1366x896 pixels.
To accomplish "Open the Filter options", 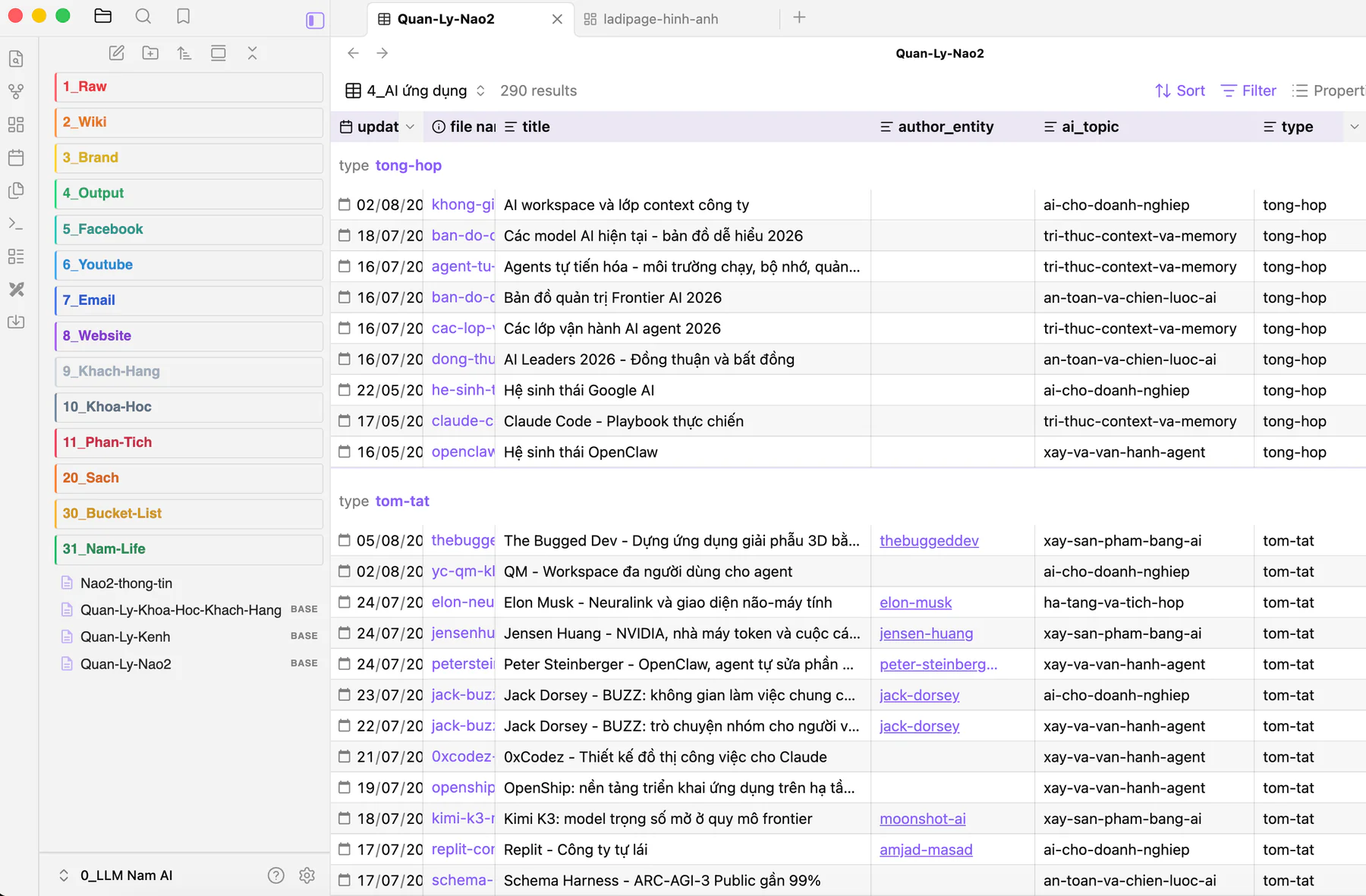I will (x=1248, y=91).
